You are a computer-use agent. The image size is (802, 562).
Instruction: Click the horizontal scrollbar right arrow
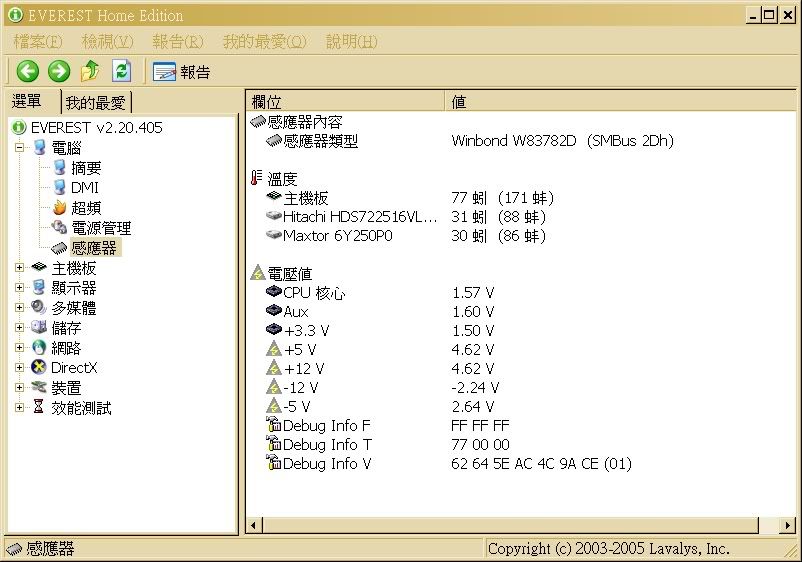(x=788, y=525)
